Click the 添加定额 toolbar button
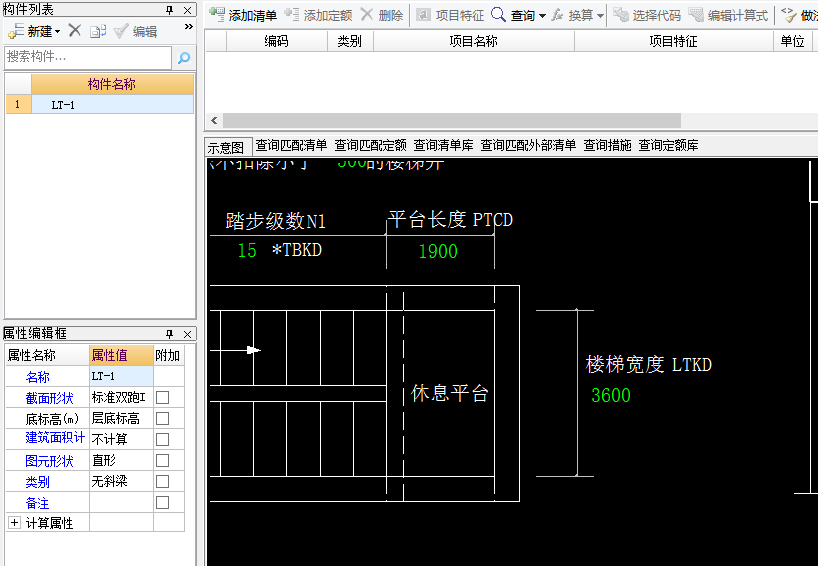818x566 pixels. [x=318, y=15]
